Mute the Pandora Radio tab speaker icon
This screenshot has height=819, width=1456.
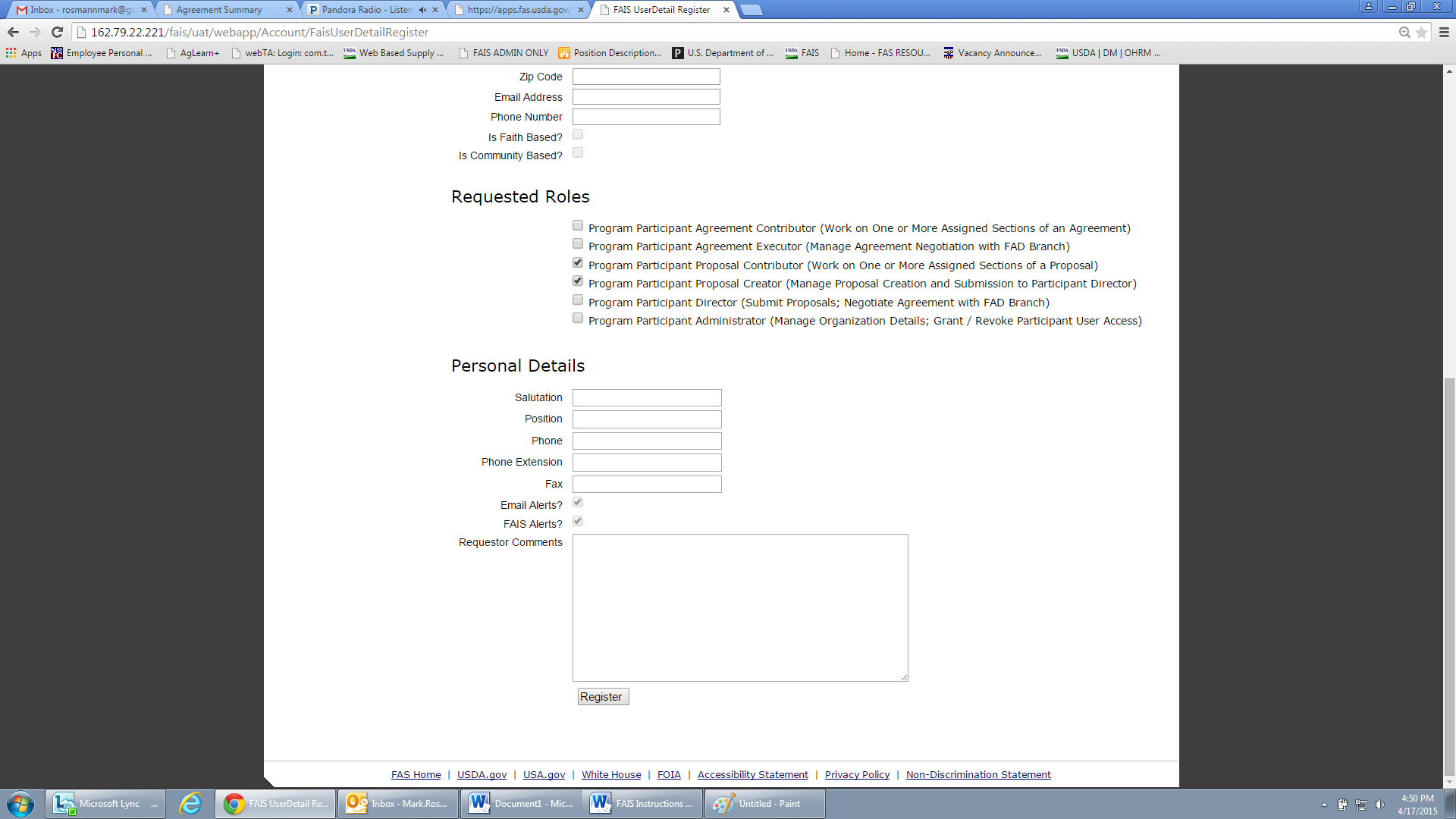coord(422,10)
